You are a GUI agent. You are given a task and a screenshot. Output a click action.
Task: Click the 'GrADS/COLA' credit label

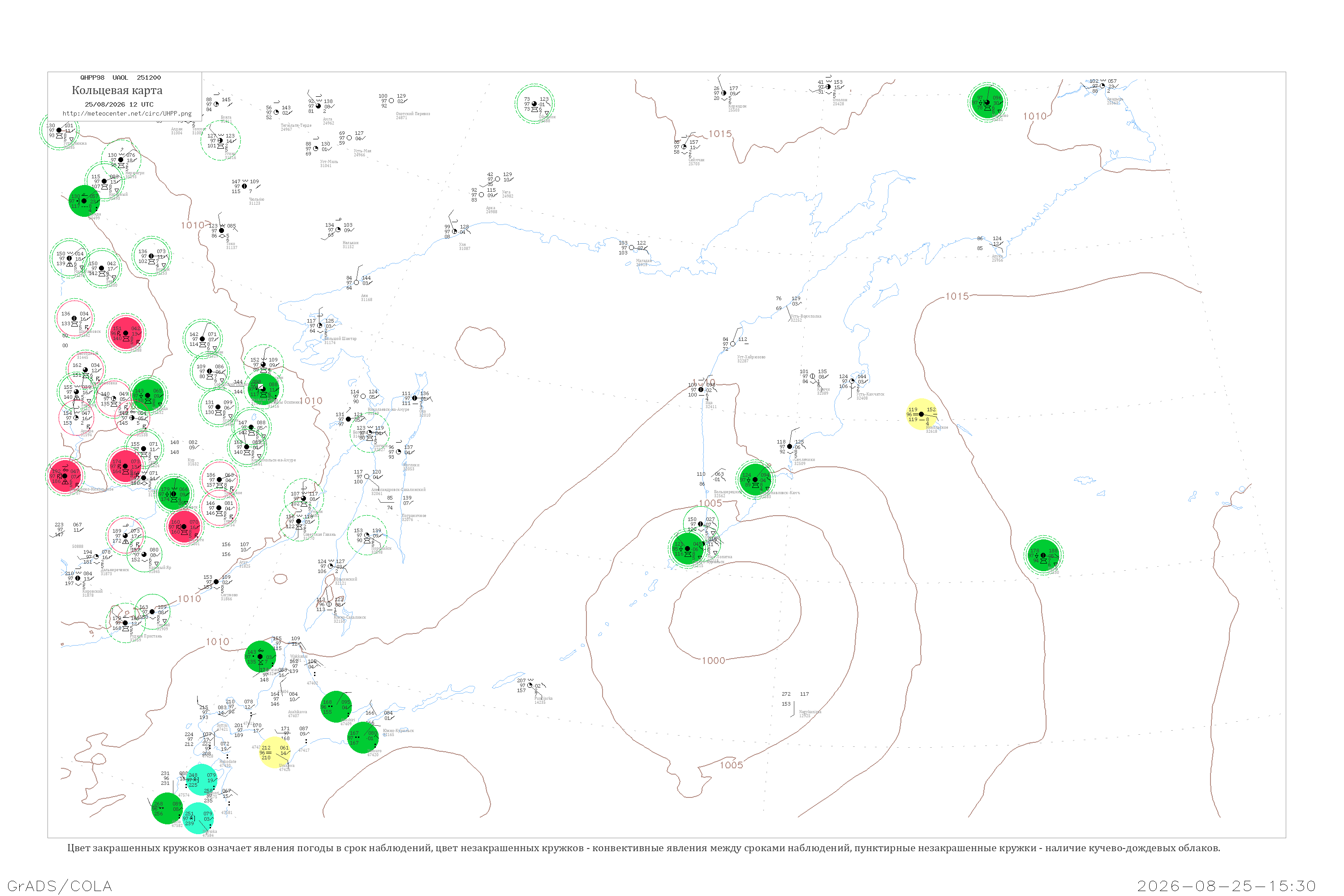60,886
